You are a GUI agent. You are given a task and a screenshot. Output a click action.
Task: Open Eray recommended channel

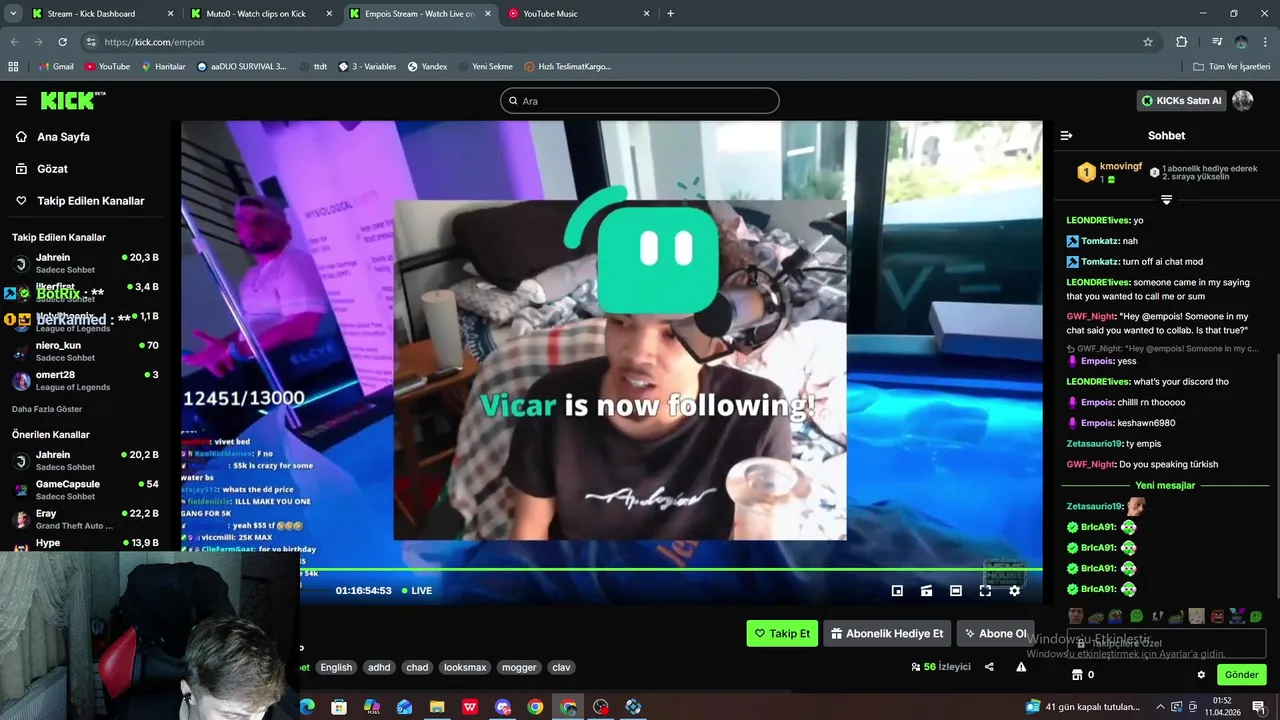point(85,519)
